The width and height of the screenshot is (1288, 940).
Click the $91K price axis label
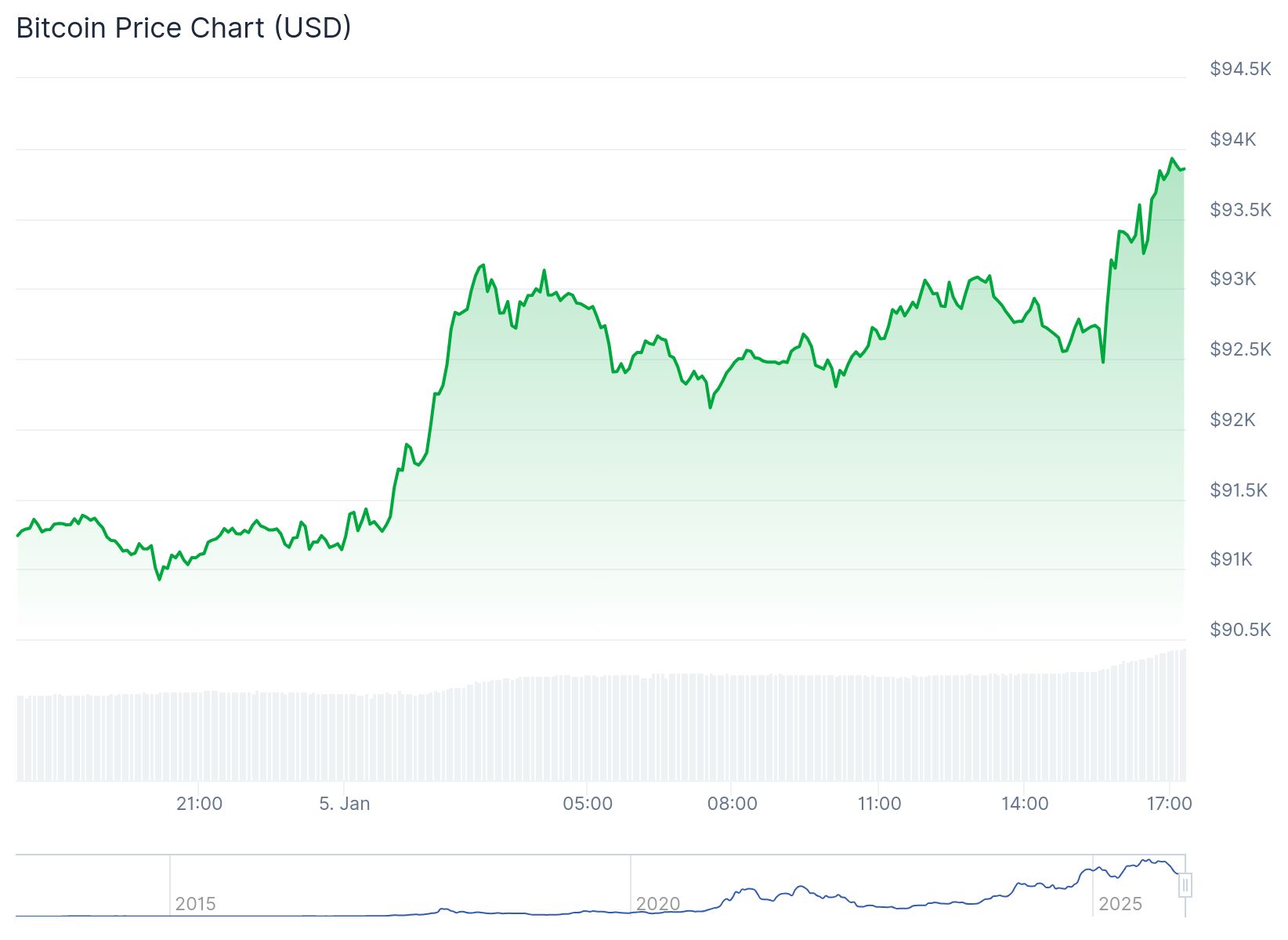pos(1232,559)
